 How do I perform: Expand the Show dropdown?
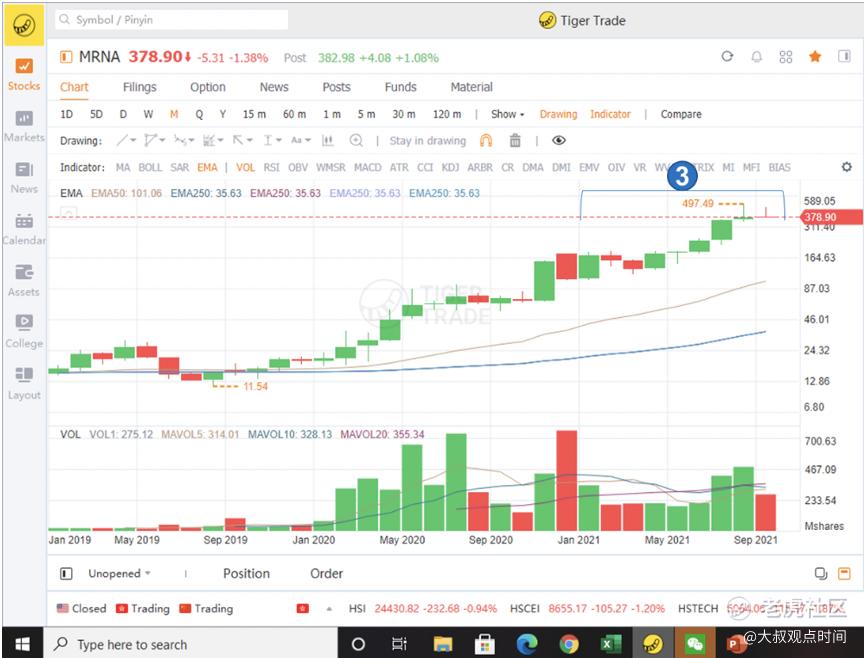(x=507, y=114)
